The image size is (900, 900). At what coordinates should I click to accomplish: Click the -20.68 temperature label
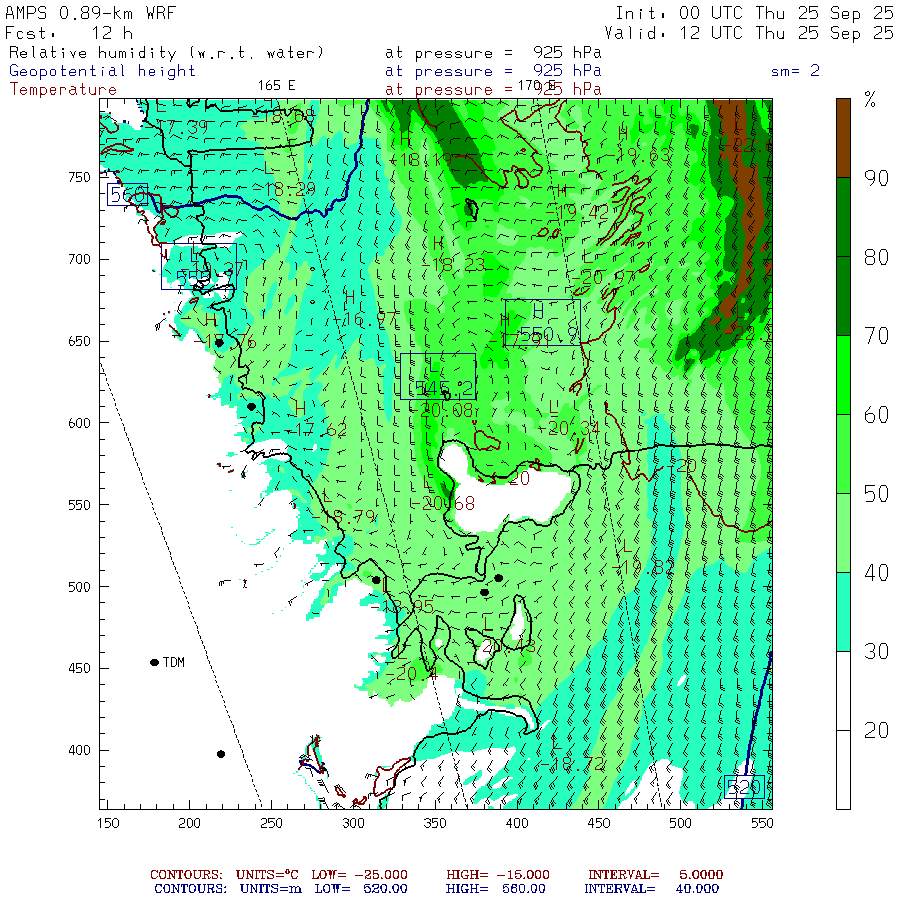pos(444,503)
